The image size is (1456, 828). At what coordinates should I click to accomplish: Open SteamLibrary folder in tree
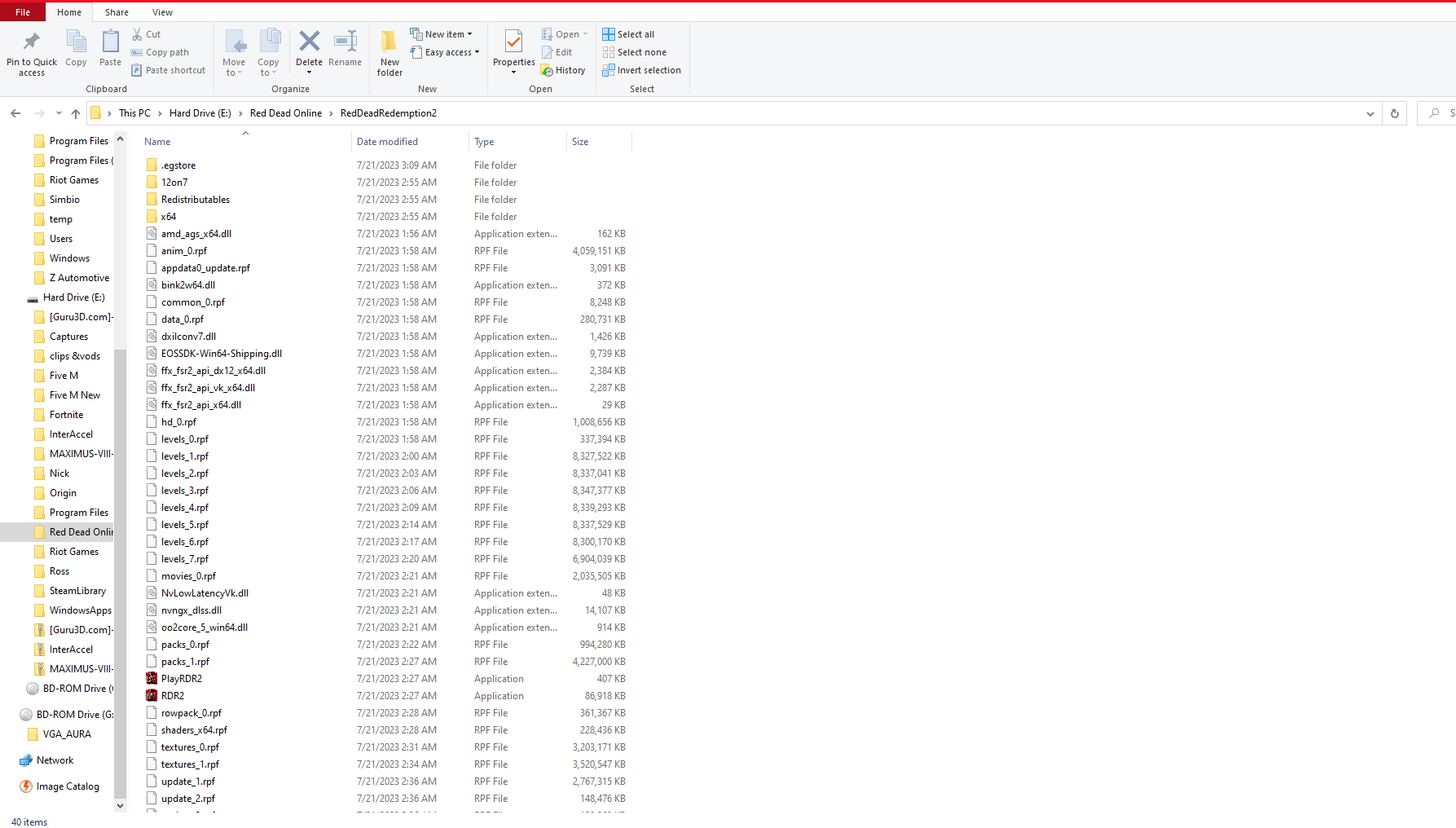[77, 591]
